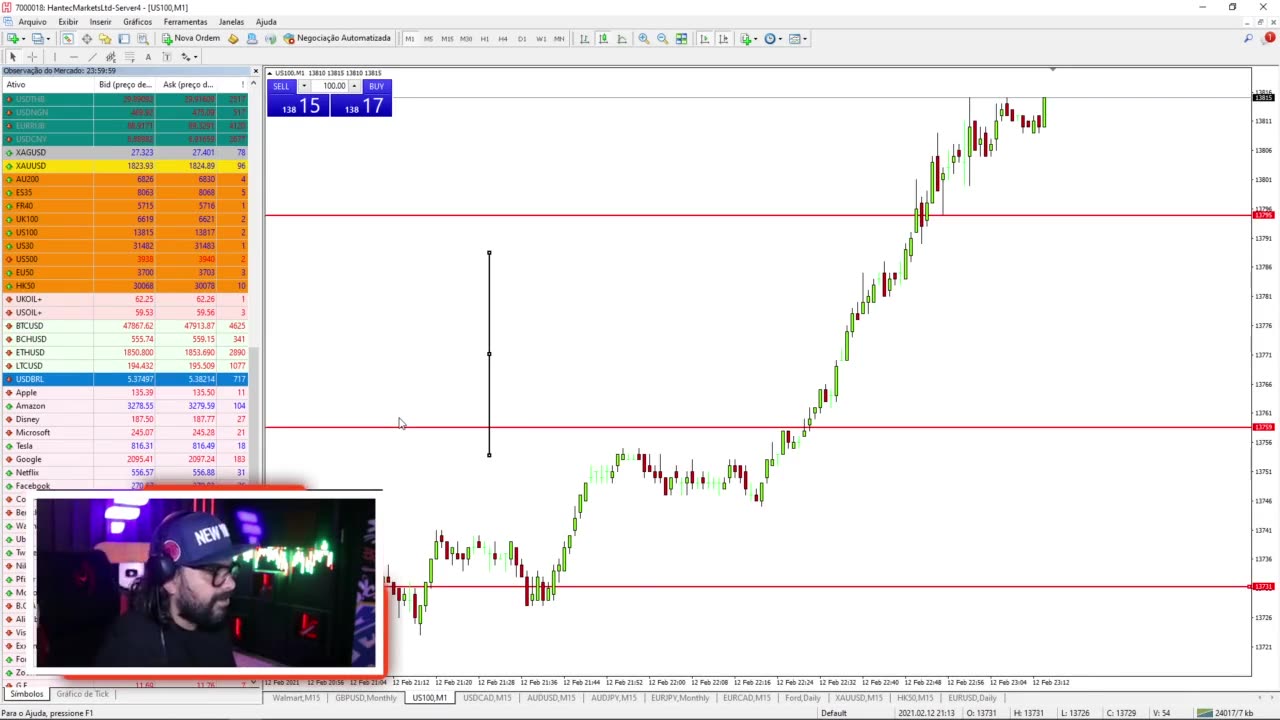Screen dimensions: 1280x720
Task: Open search magnifier icon top right
Action: coord(1248,39)
